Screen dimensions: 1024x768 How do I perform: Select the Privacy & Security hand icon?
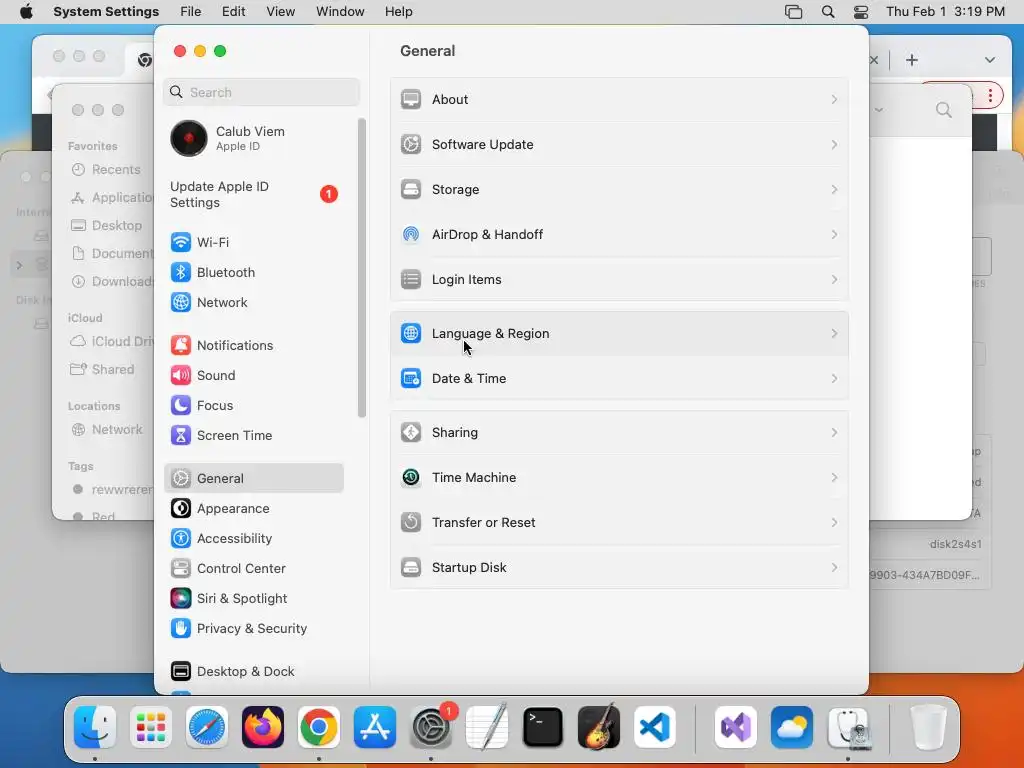tap(181, 629)
